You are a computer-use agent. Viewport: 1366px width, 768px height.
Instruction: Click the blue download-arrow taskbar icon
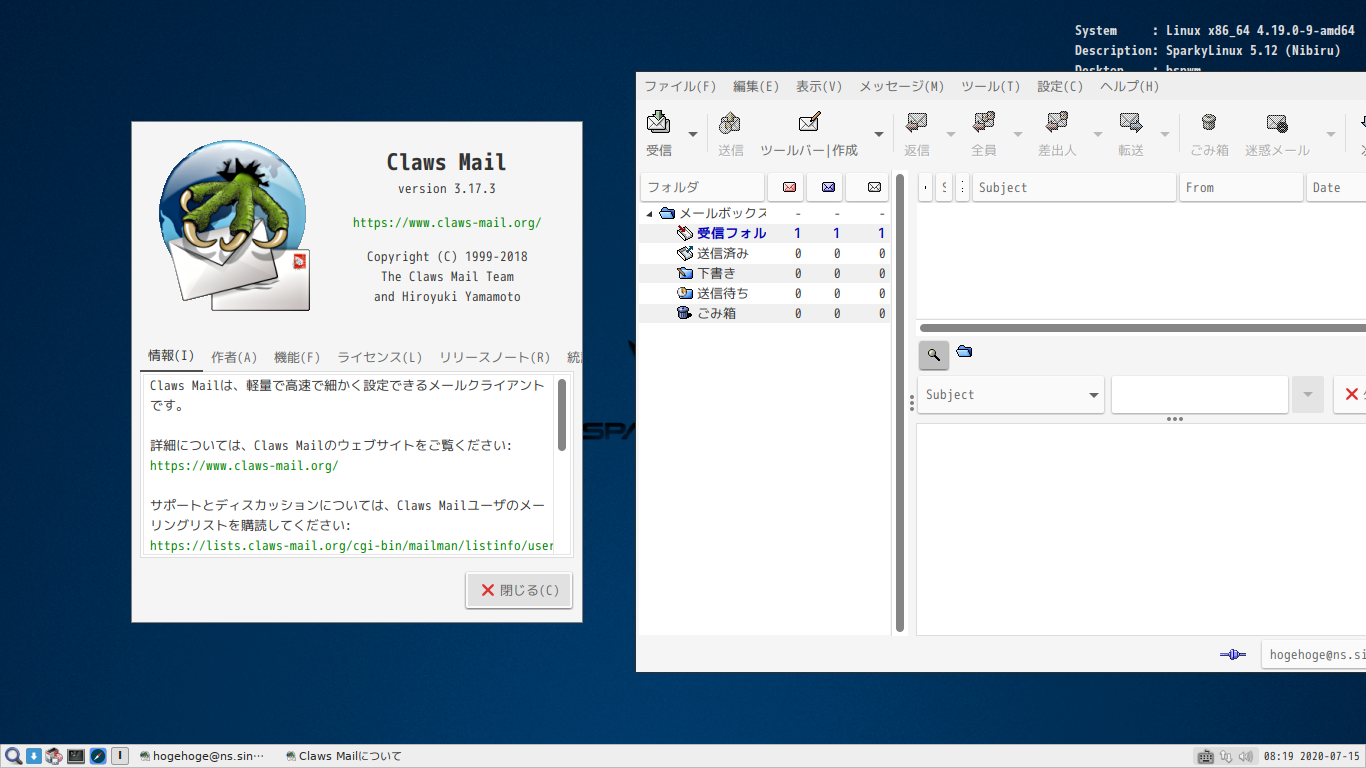33,756
